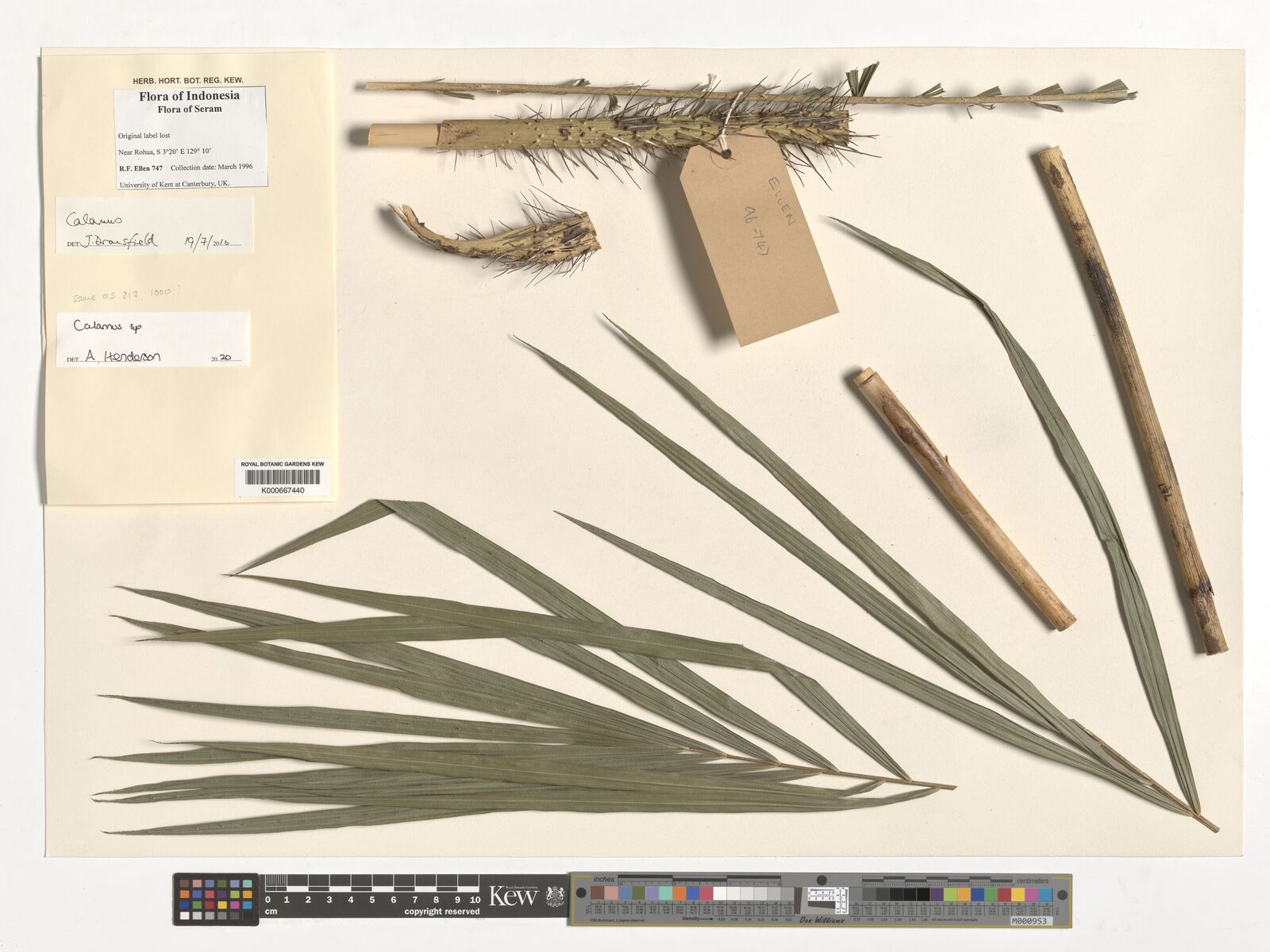Click the Kew logo on the scale bar

coord(513,896)
